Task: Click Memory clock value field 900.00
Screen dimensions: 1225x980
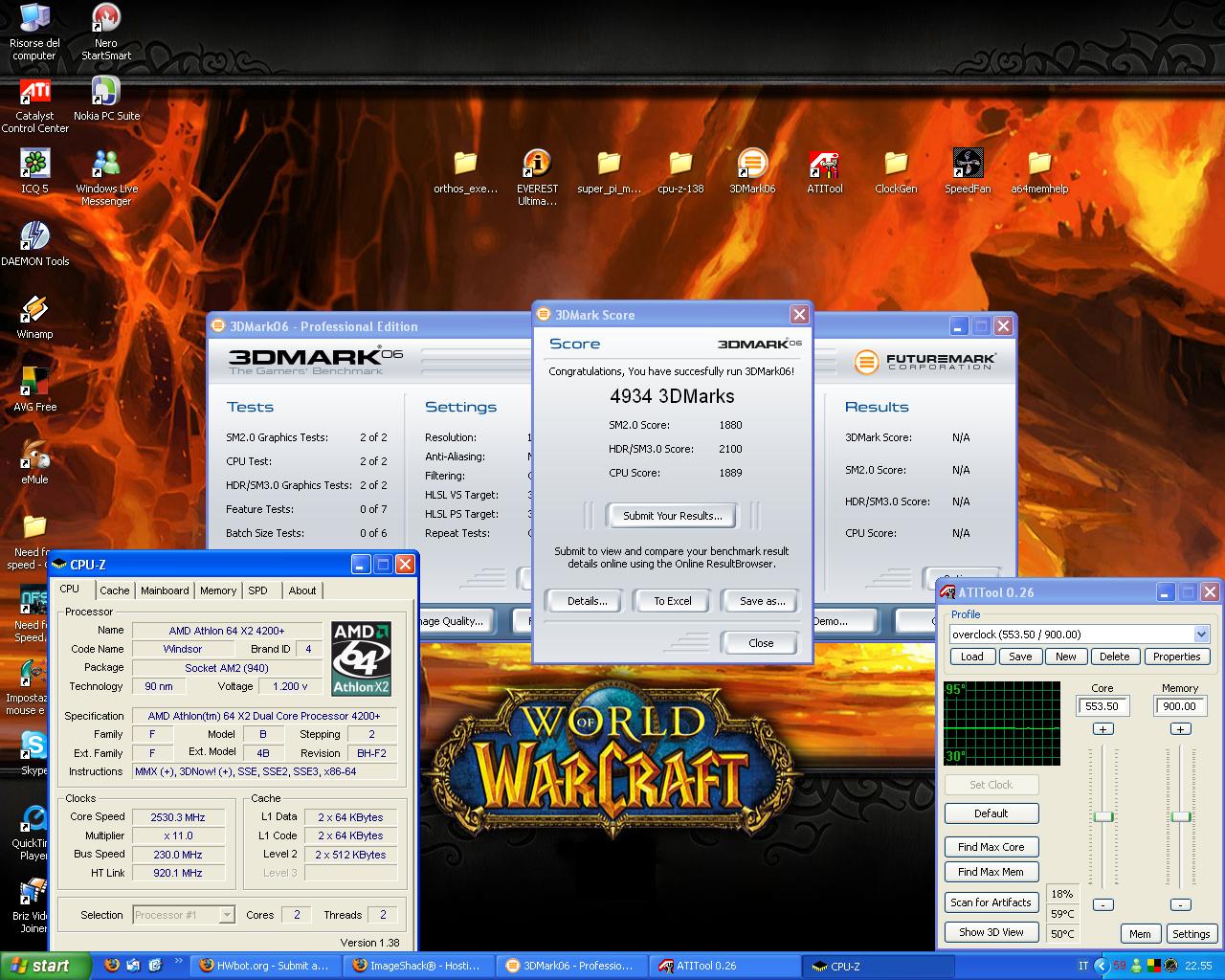Action: [1180, 706]
